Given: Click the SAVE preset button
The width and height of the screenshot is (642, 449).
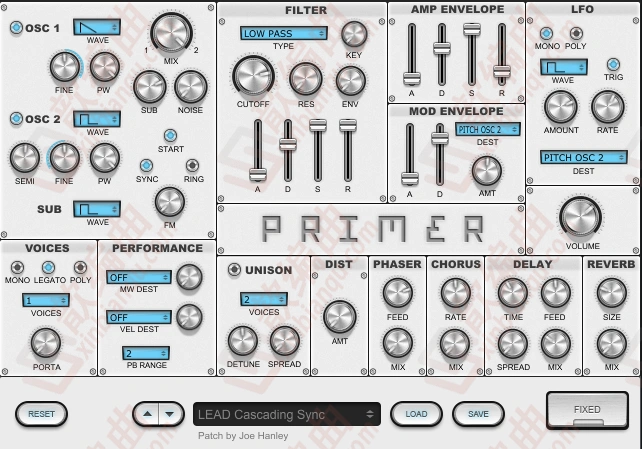Looking at the screenshot, I should point(478,414).
